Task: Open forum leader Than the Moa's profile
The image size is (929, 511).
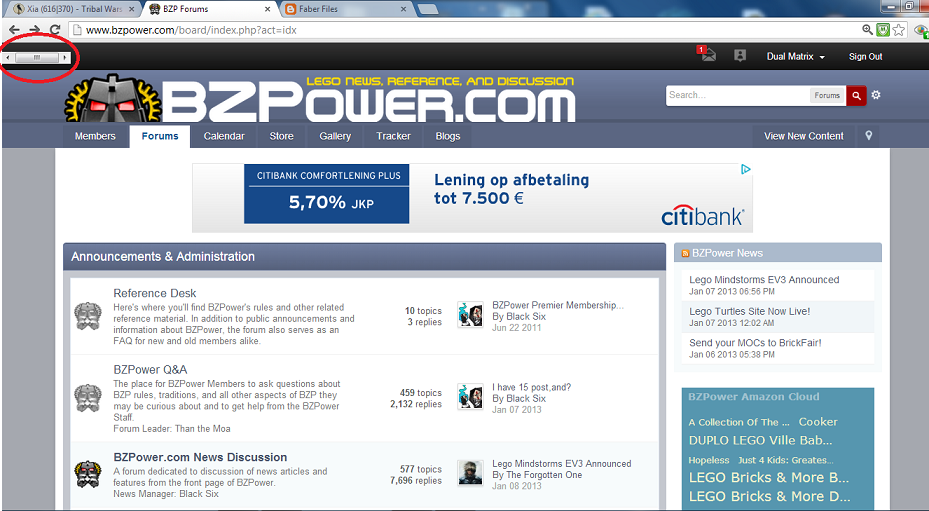Action: click(203, 429)
